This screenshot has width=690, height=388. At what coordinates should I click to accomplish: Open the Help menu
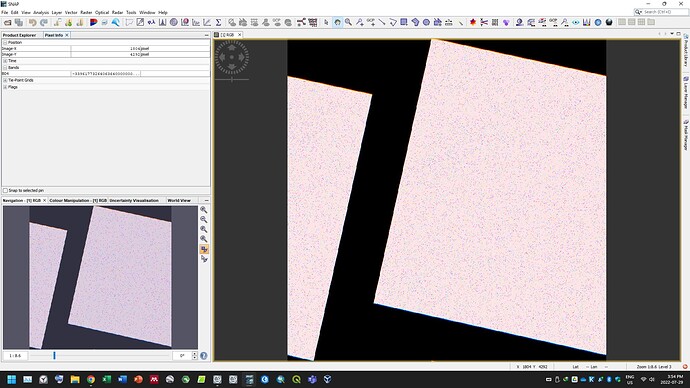point(163,12)
